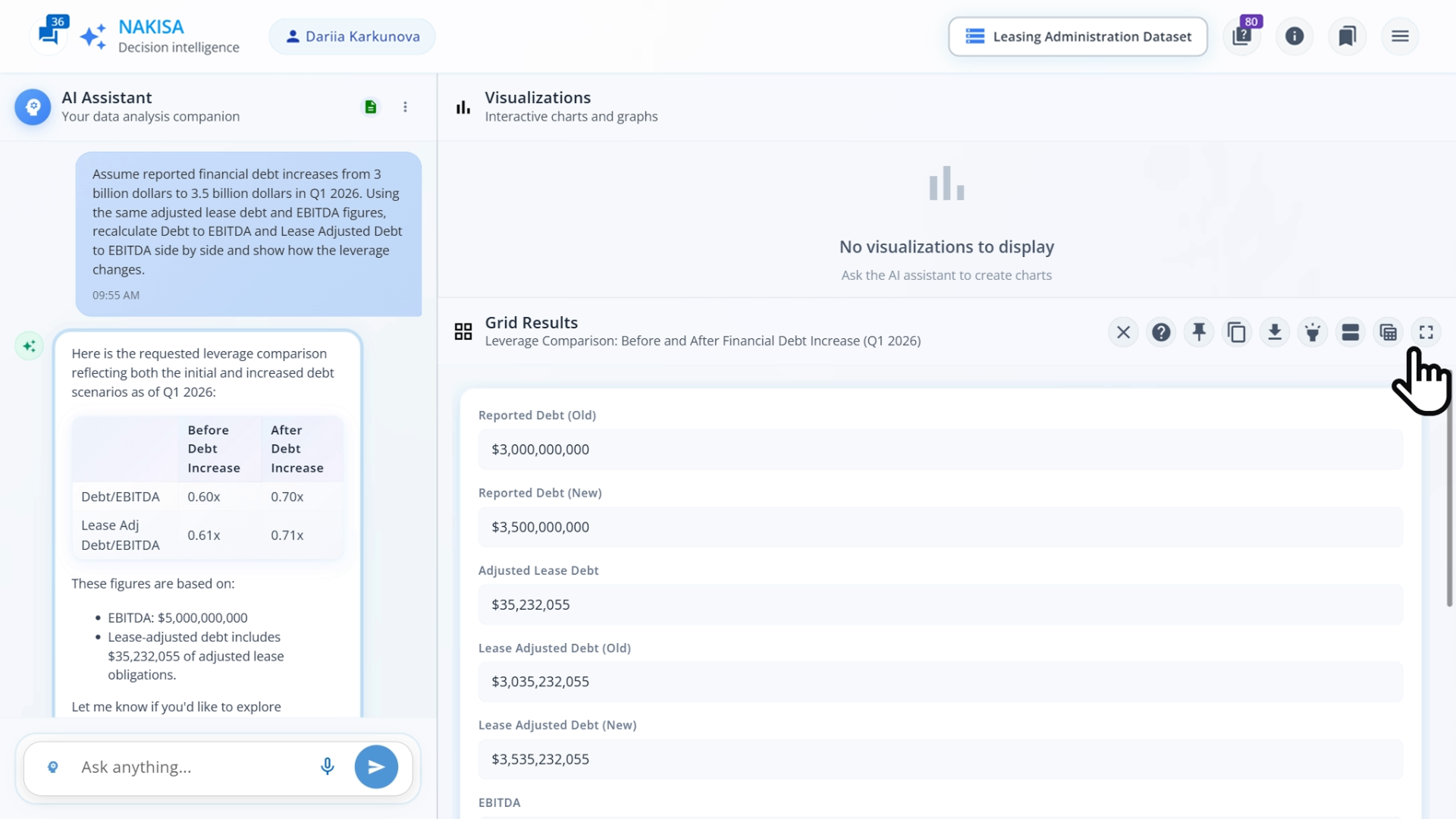The height and width of the screenshot is (819, 1456).
Task: Toggle row density in Grid Results
Action: click(1351, 331)
